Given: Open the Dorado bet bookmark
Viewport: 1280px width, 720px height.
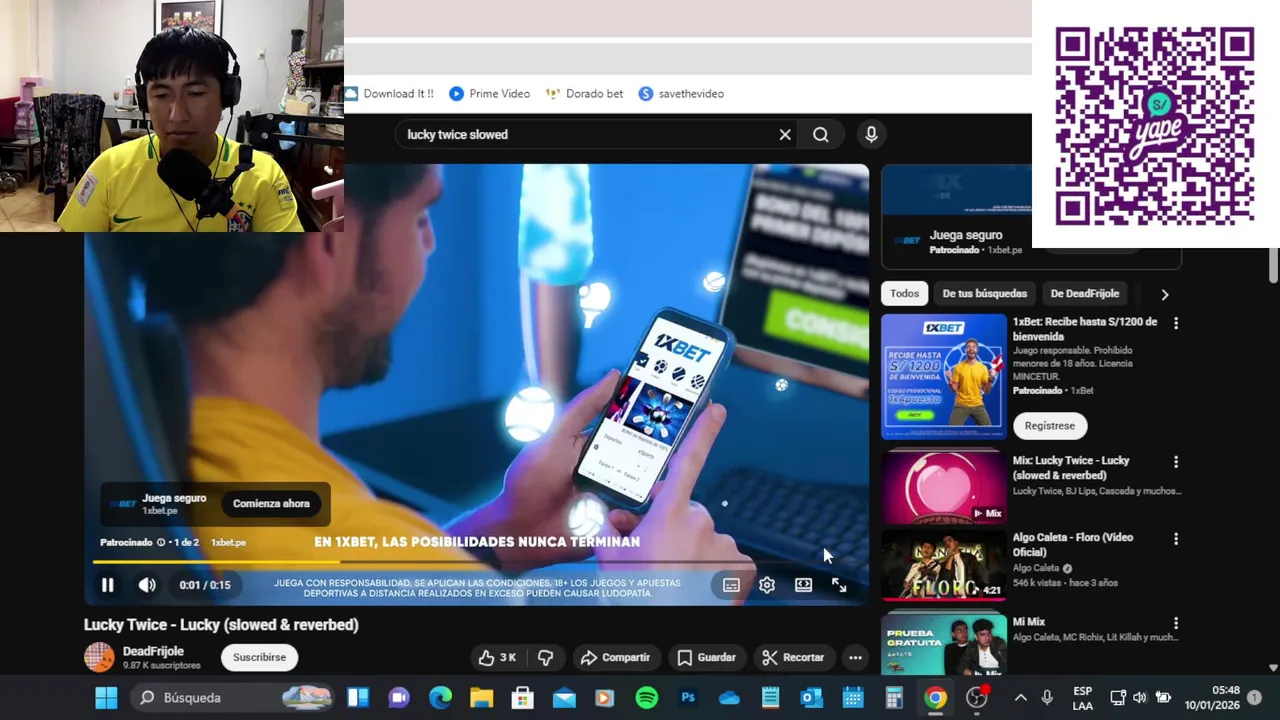Looking at the screenshot, I should coord(584,93).
